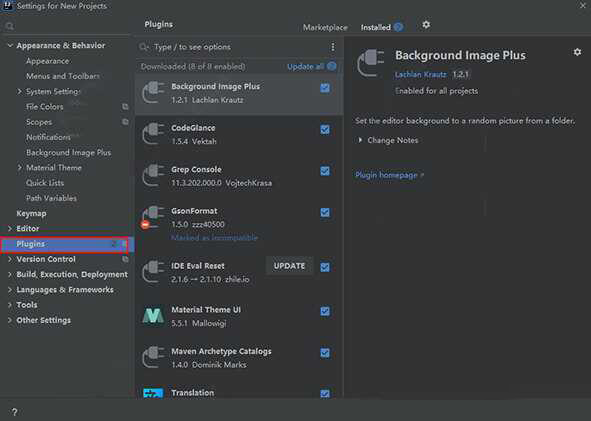Open the Keymap settings page
591x421 pixels.
coord(31,213)
